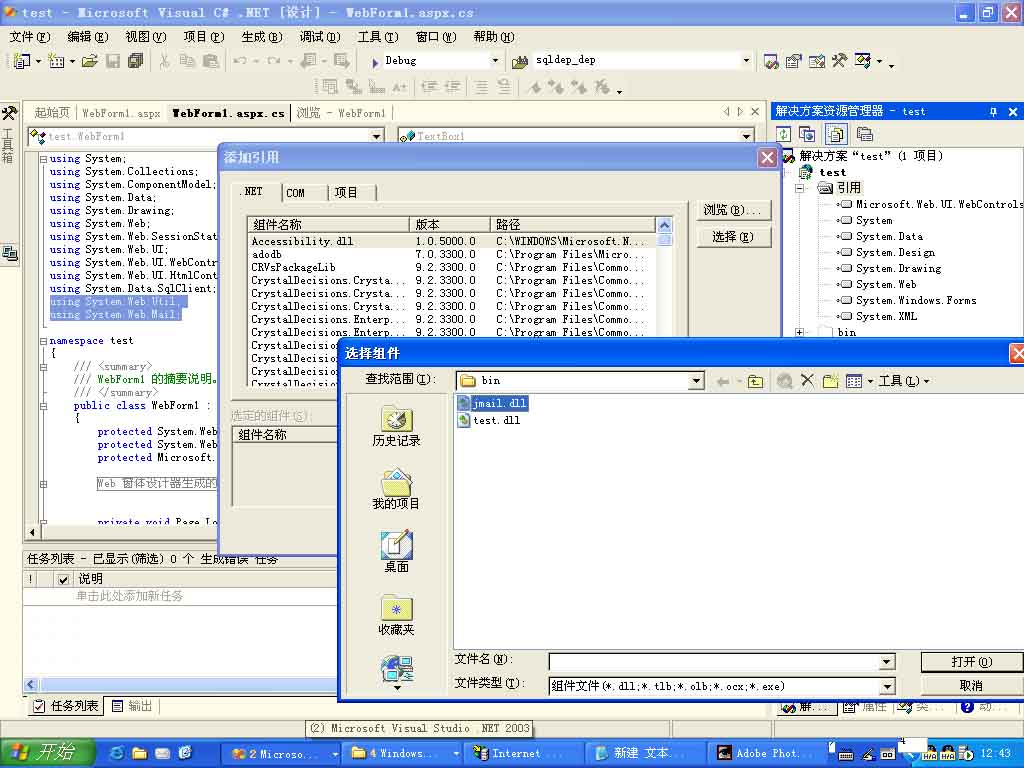Select Accessibility.dll in the component list
1024x768 pixels.
tap(453, 242)
